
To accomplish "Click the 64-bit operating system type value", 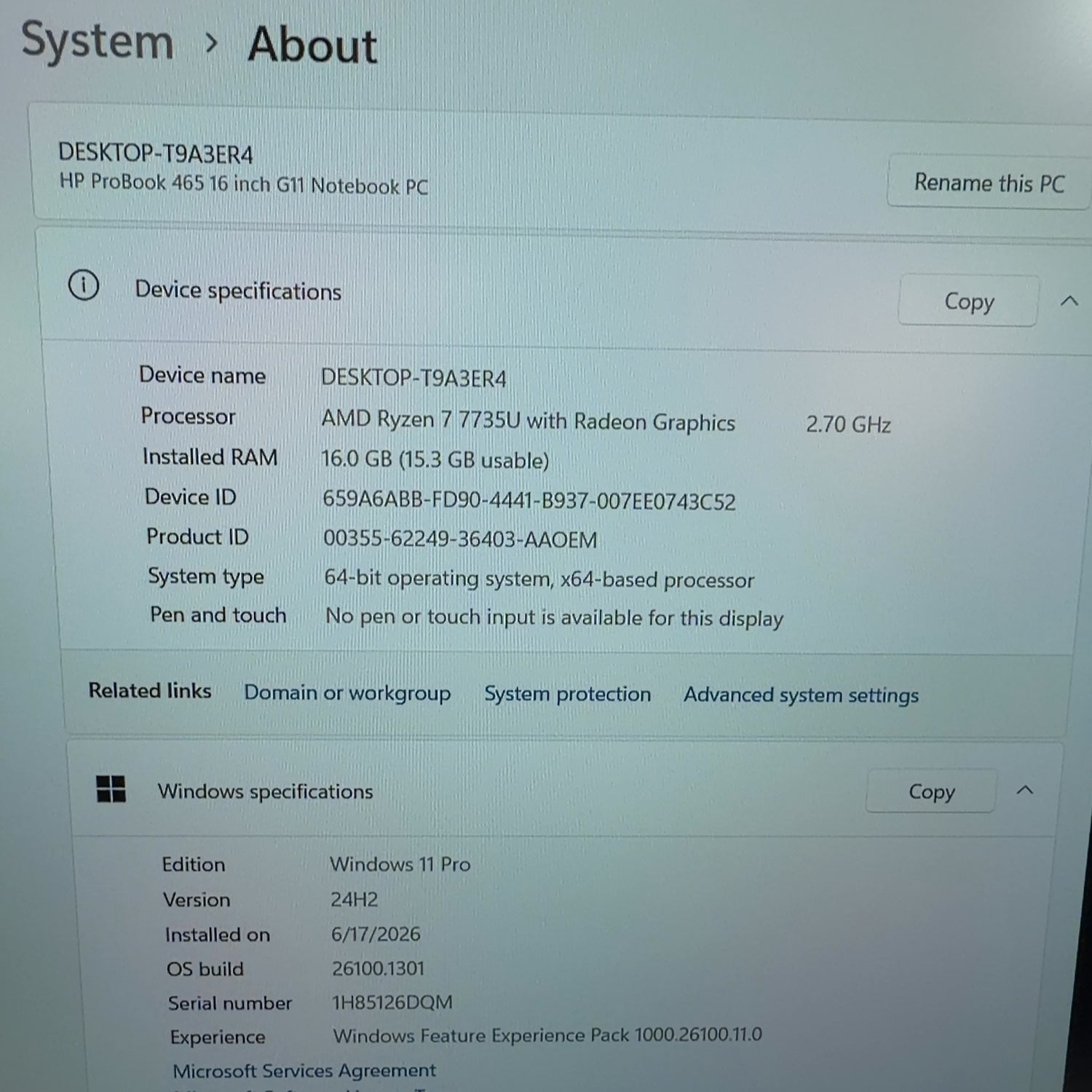I will click(539, 579).
